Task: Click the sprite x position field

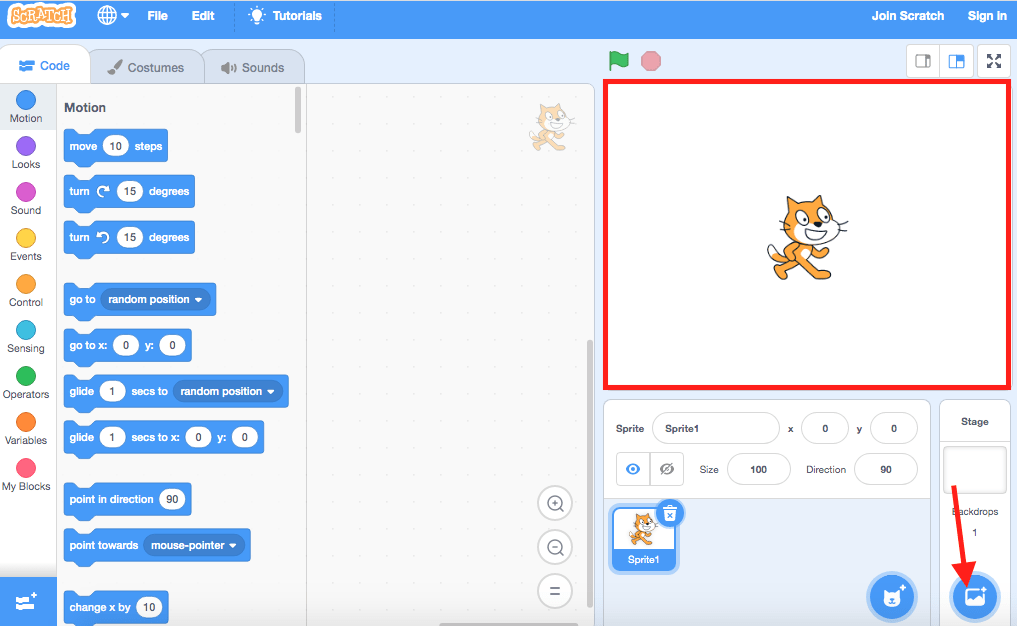Action: coord(825,428)
